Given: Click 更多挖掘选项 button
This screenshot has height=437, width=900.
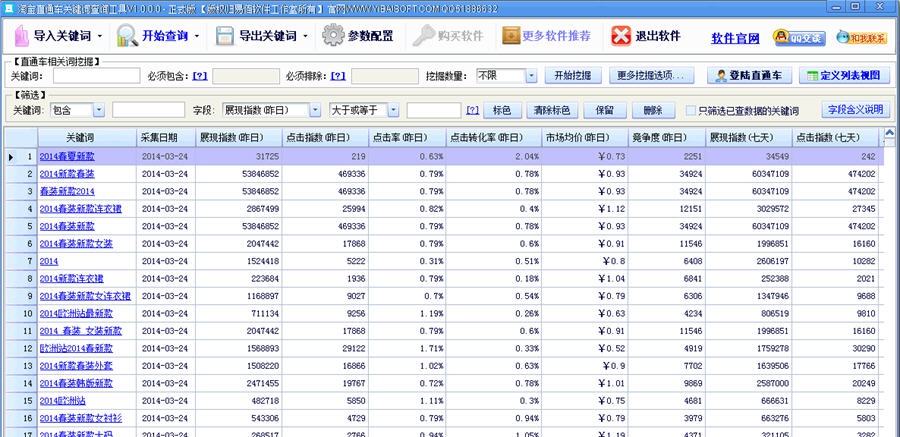Looking at the screenshot, I should [651, 76].
